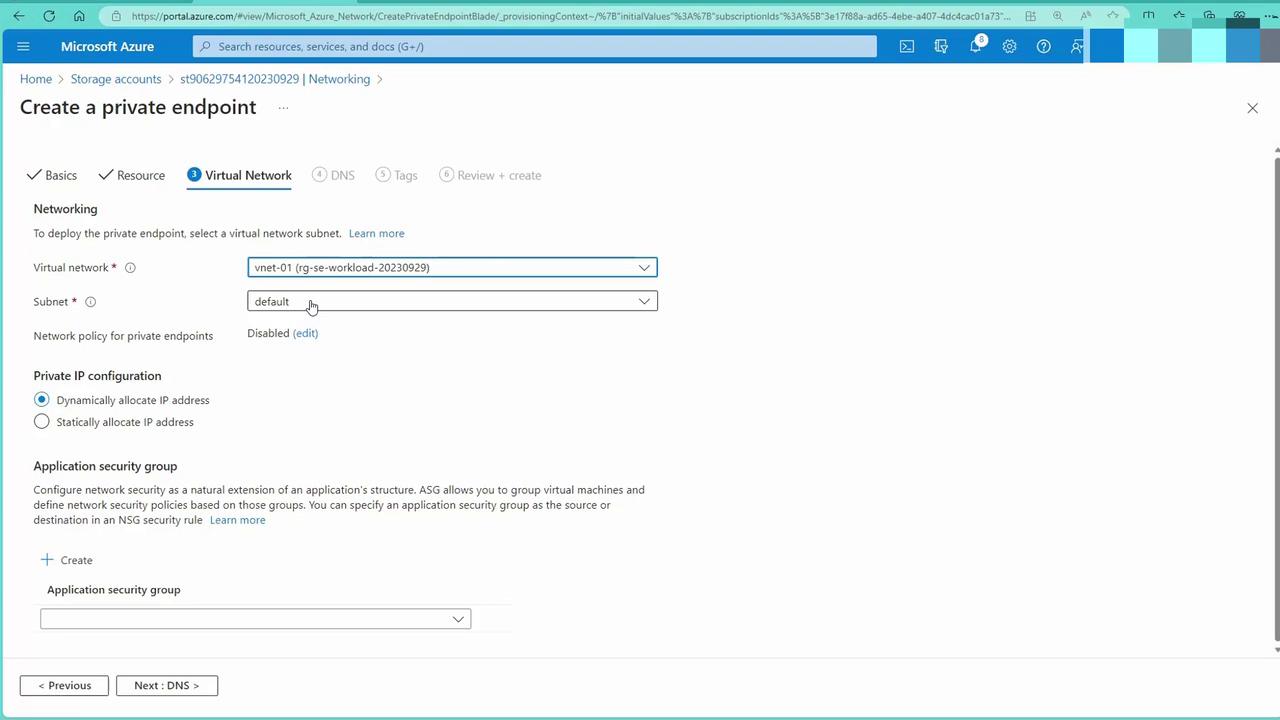1280x720 pixels.
Task: Go to the browser home page
Action: (79, 16)
